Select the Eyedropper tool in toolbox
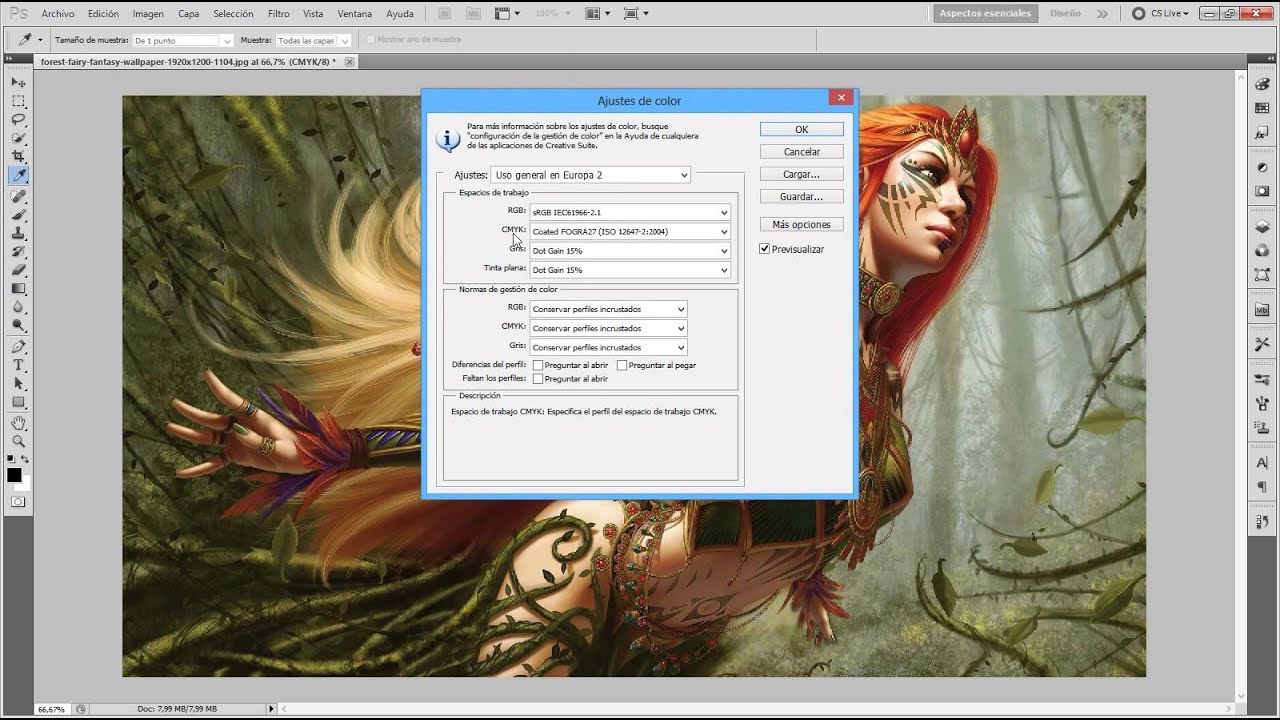This screenshot has width=1280, height=720. [18, 174]
